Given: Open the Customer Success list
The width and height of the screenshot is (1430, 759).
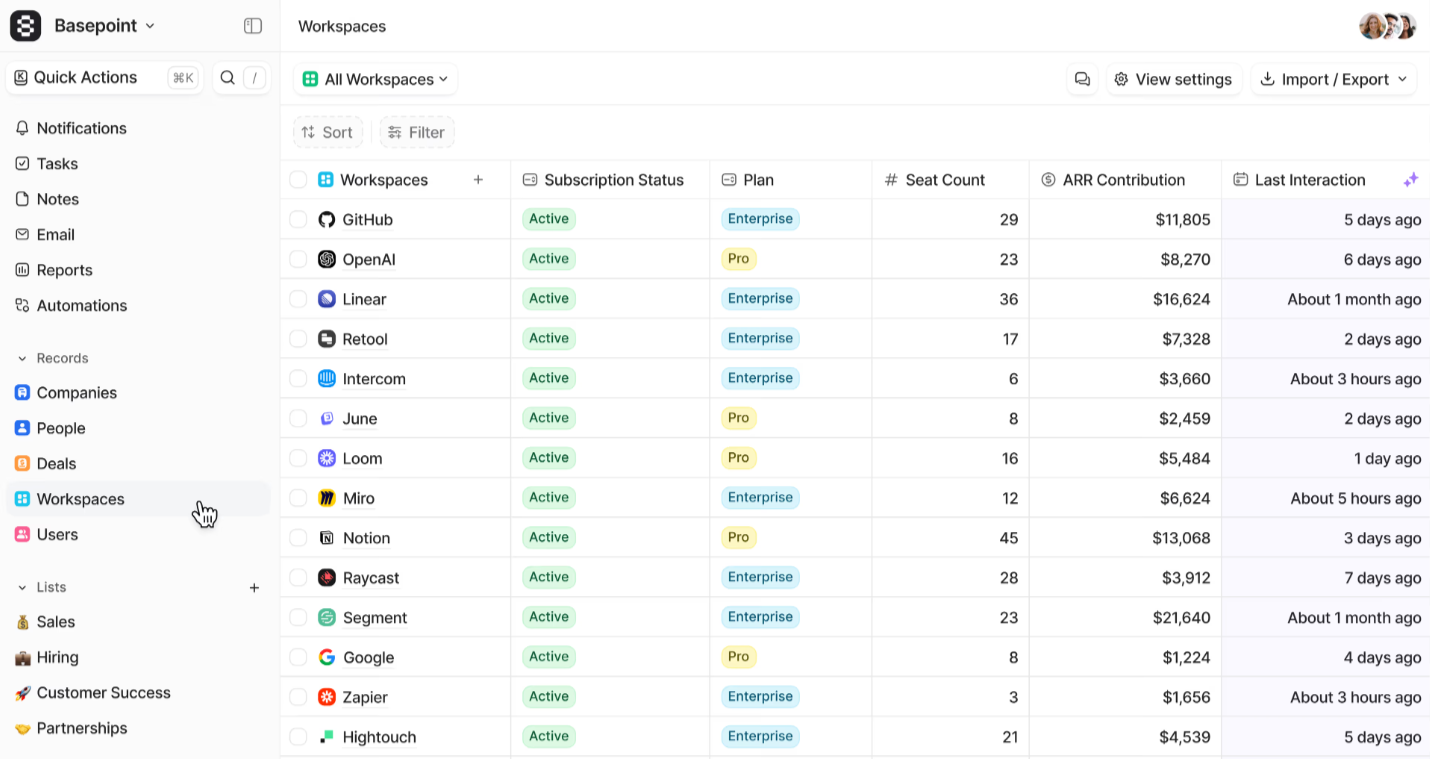Looking at the screenshot, I should [x=138, y=693].
